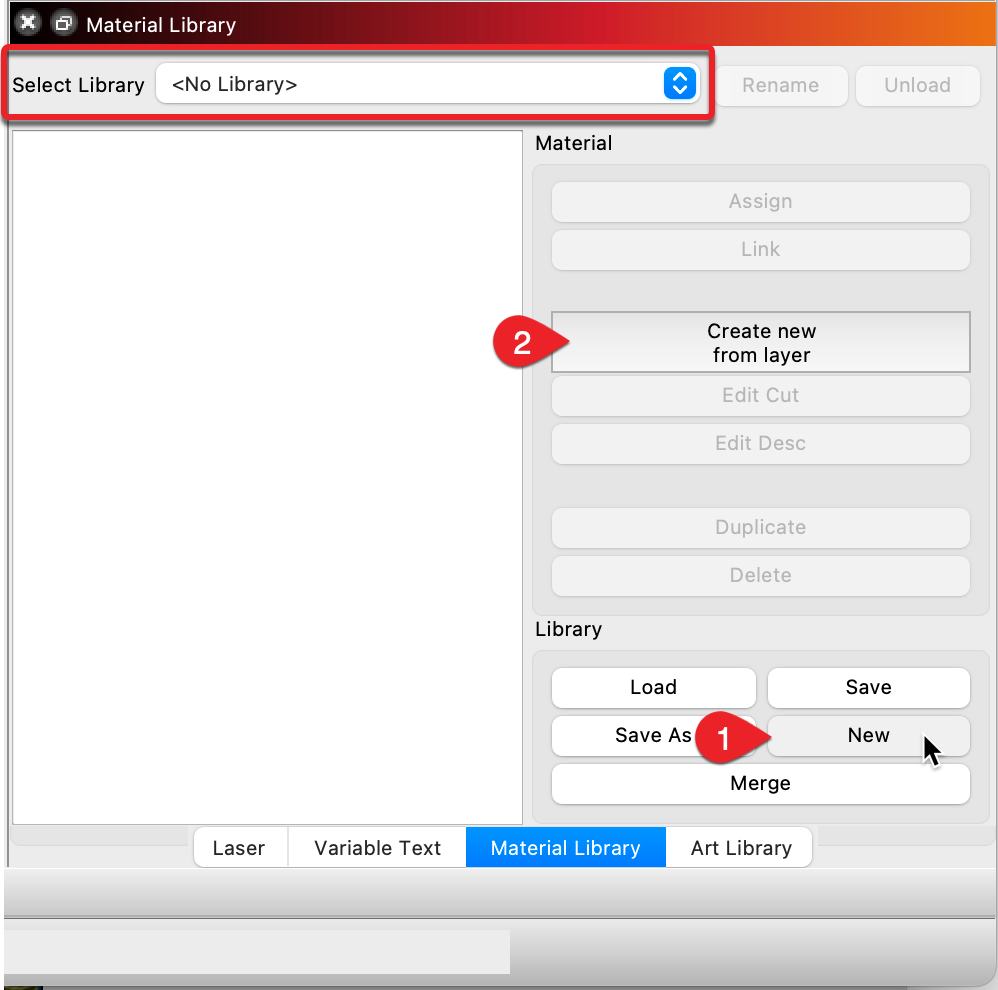
Task: Click the Edit Desc button
Action: (760, 444)
